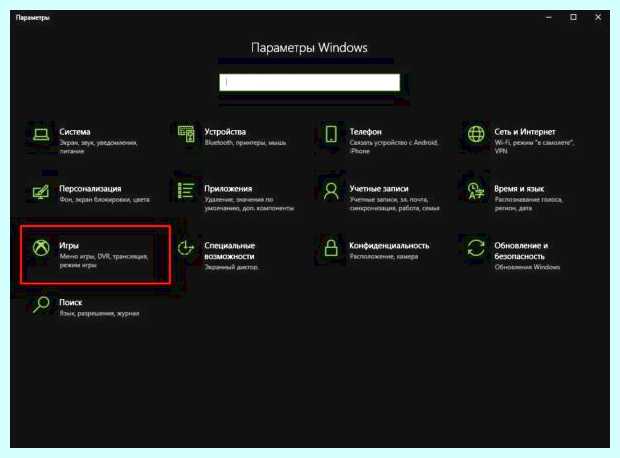Select the Учетные записи person icon
This screenshot has width=620, height=458.
[x=331, y=191]
